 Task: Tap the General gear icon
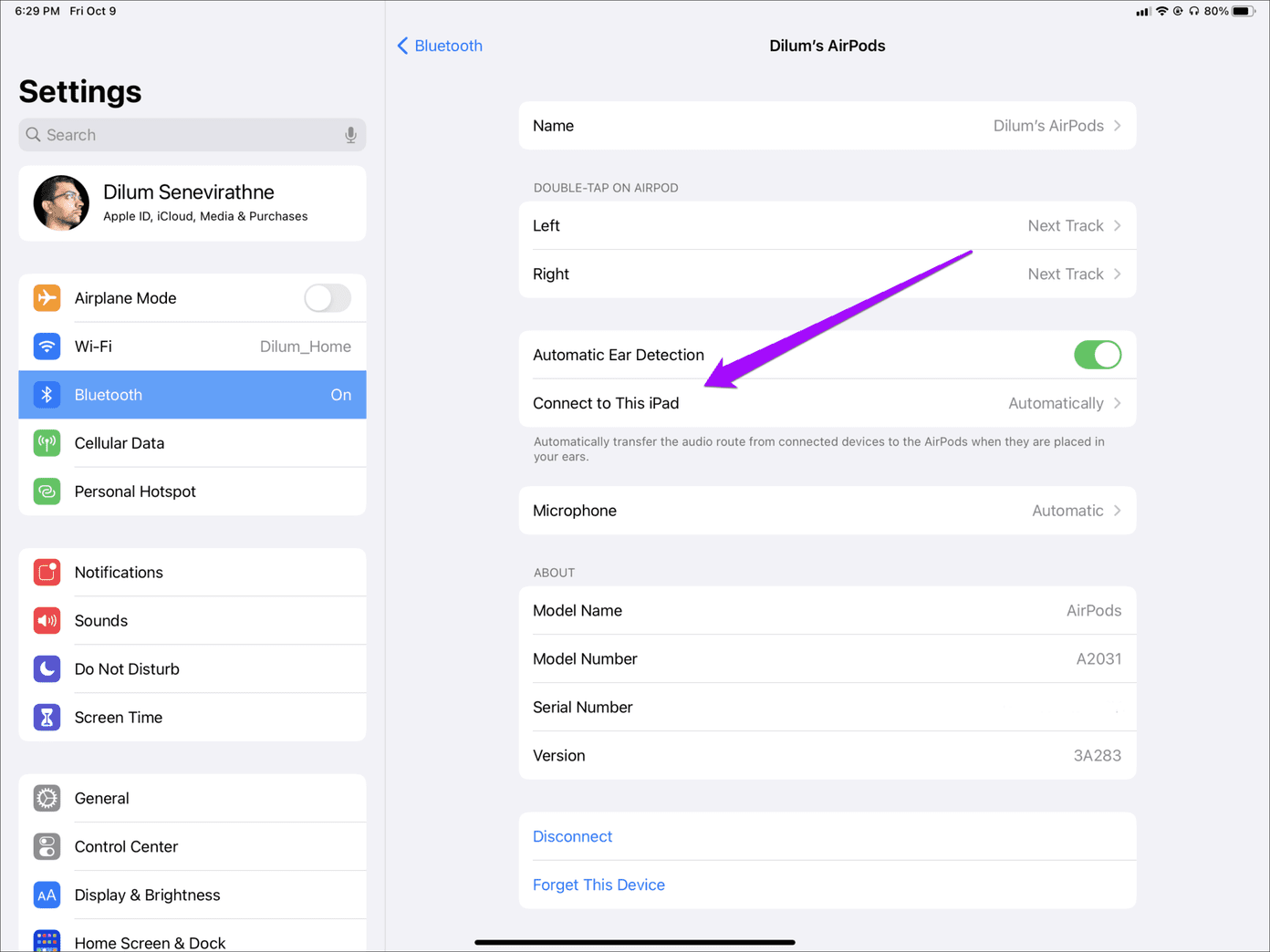47,798
